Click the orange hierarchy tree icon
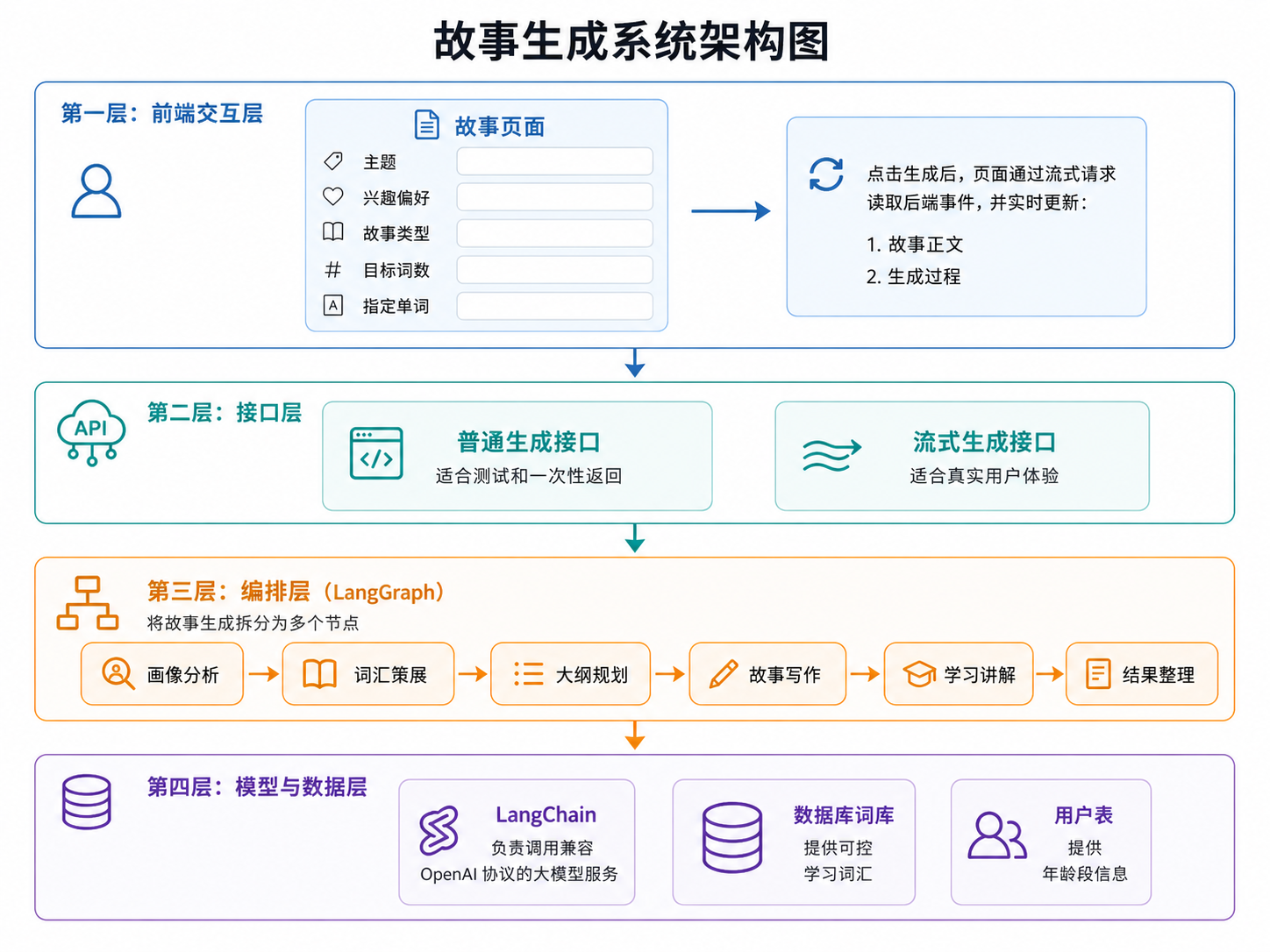Image resolution: width=1270 pixels, height=952 pixels. [88, 603]
